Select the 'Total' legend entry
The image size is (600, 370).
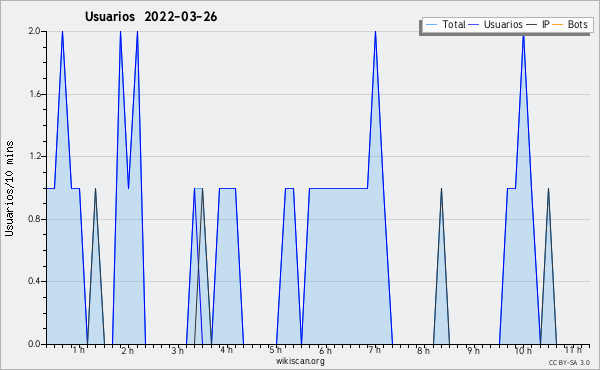[x=445, y=24]
